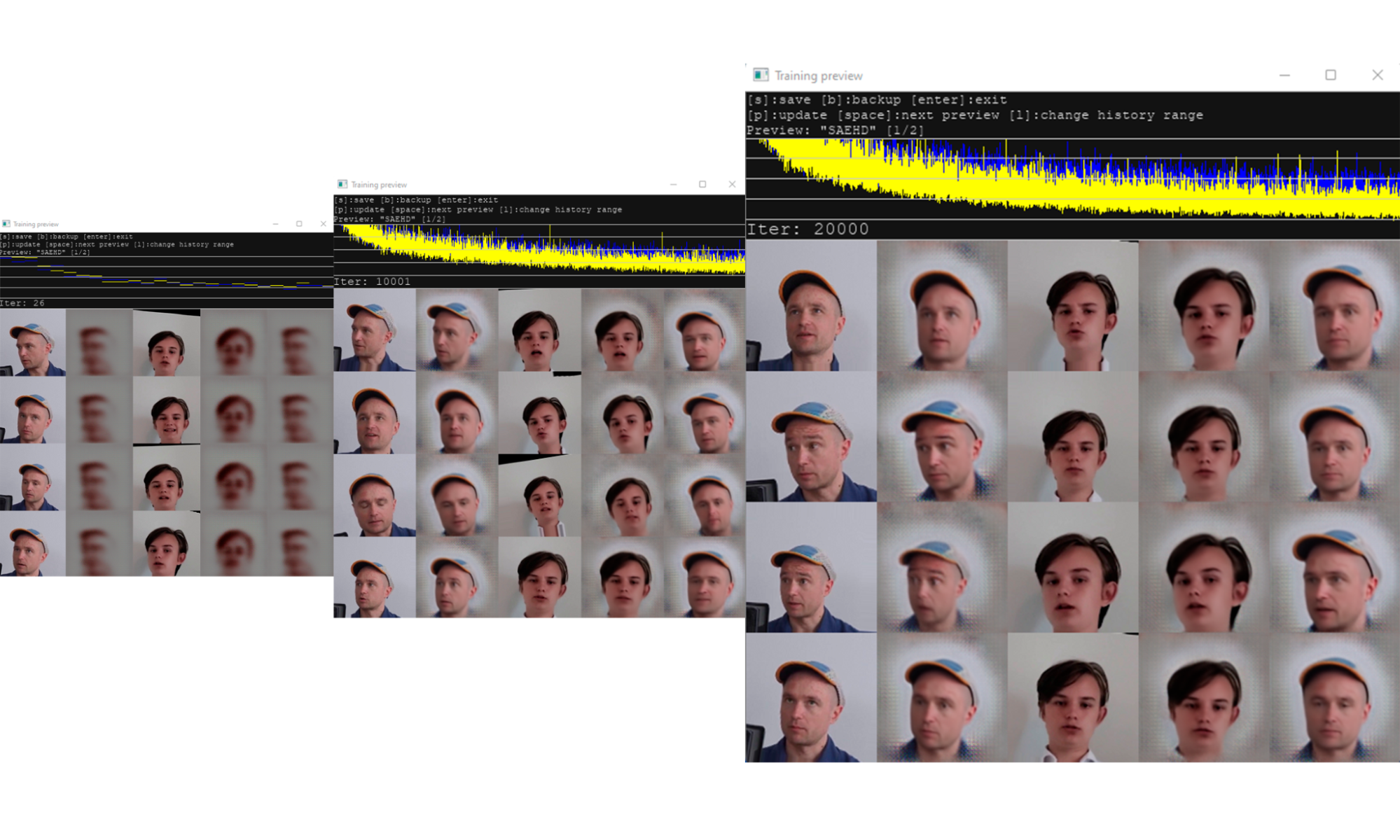Click the app icon in middle Training preview window
Viewport: 1400px width, 840px height.
[342, 184]
